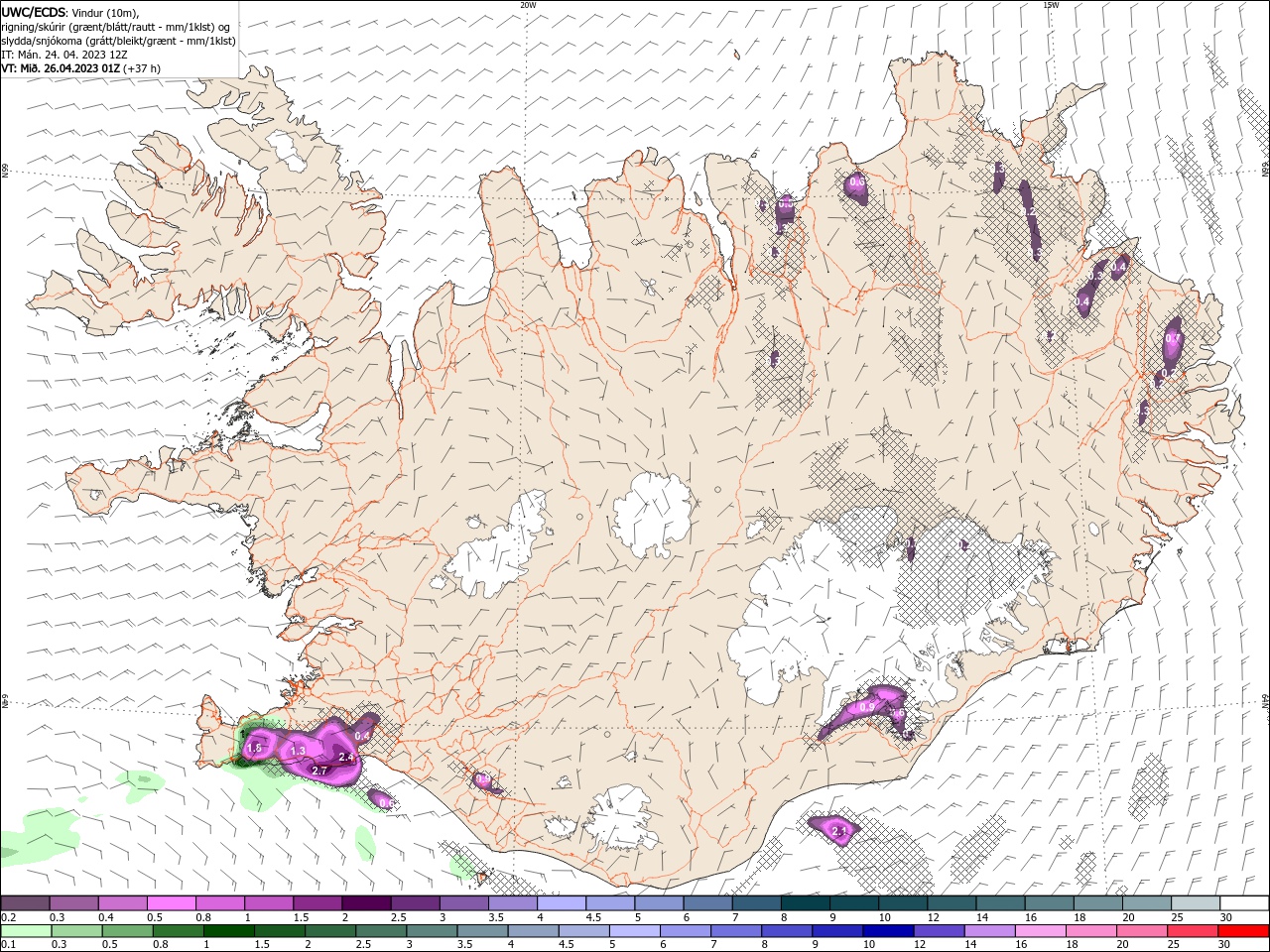
Task: Choose the sleet/snow swatch between 1 and 1.5
Action: tap(269, 903)
